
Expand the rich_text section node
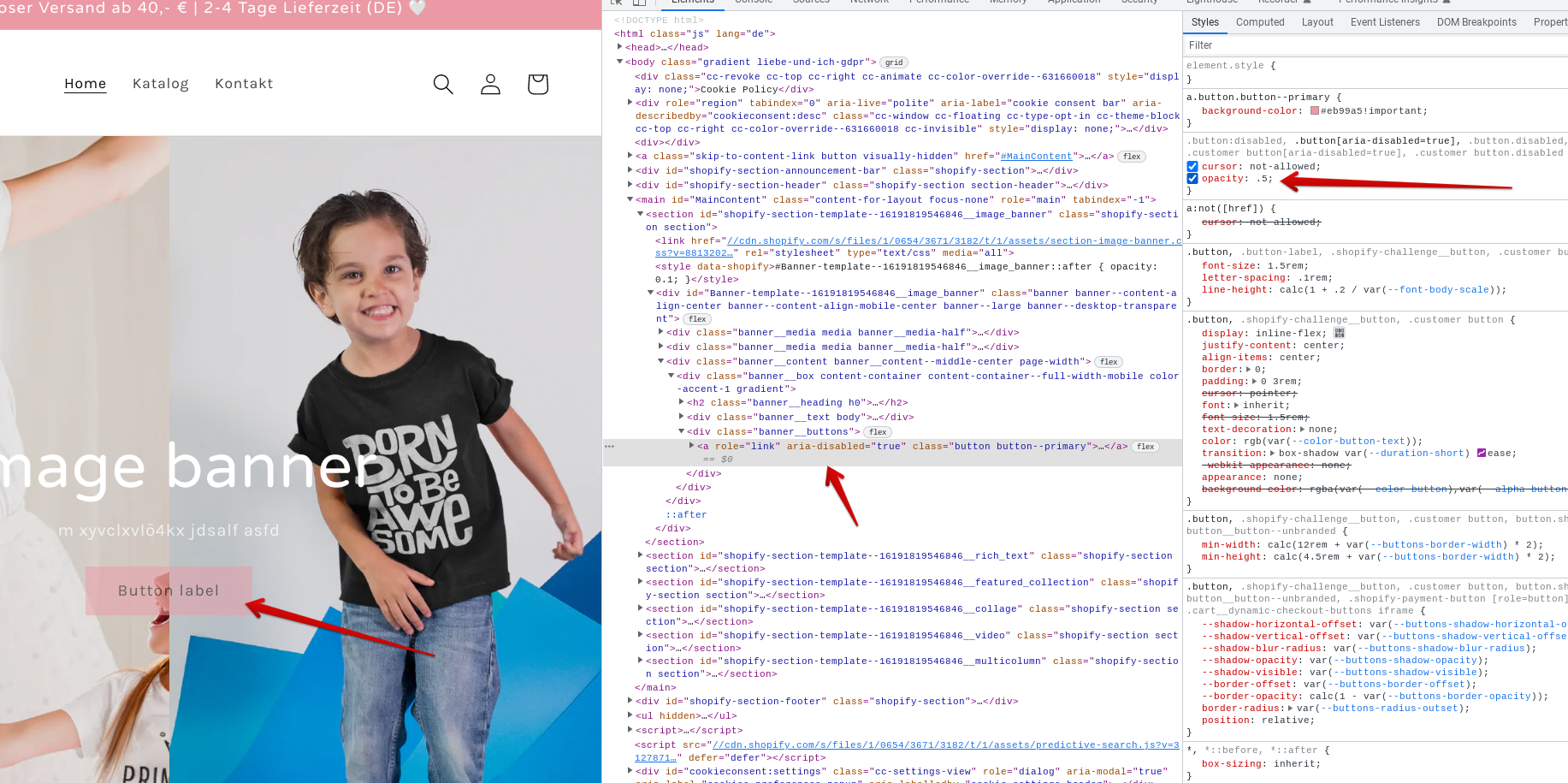click(641, 555)
